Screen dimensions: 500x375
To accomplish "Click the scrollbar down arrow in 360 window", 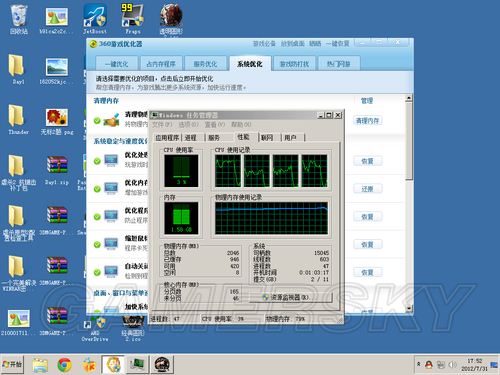I will pyautogui.click(x=409, y=308).
